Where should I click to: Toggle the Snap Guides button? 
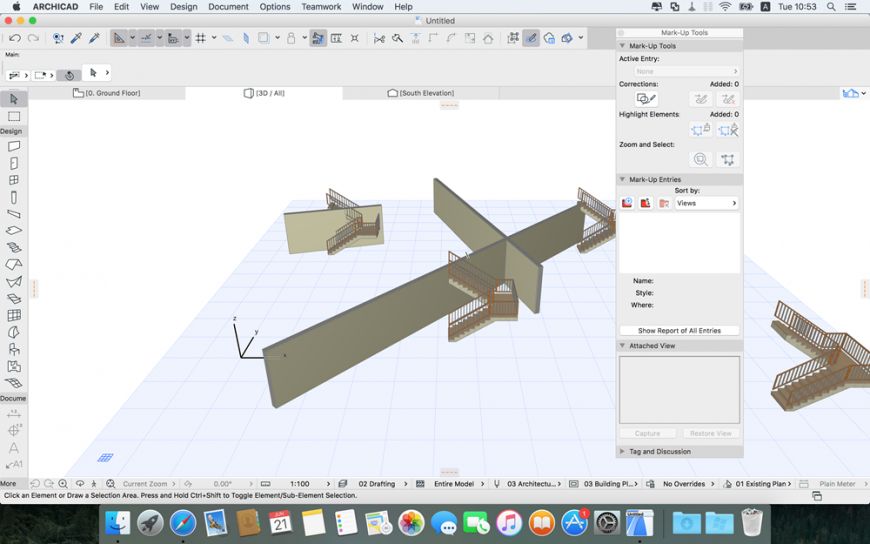point(146,38)
